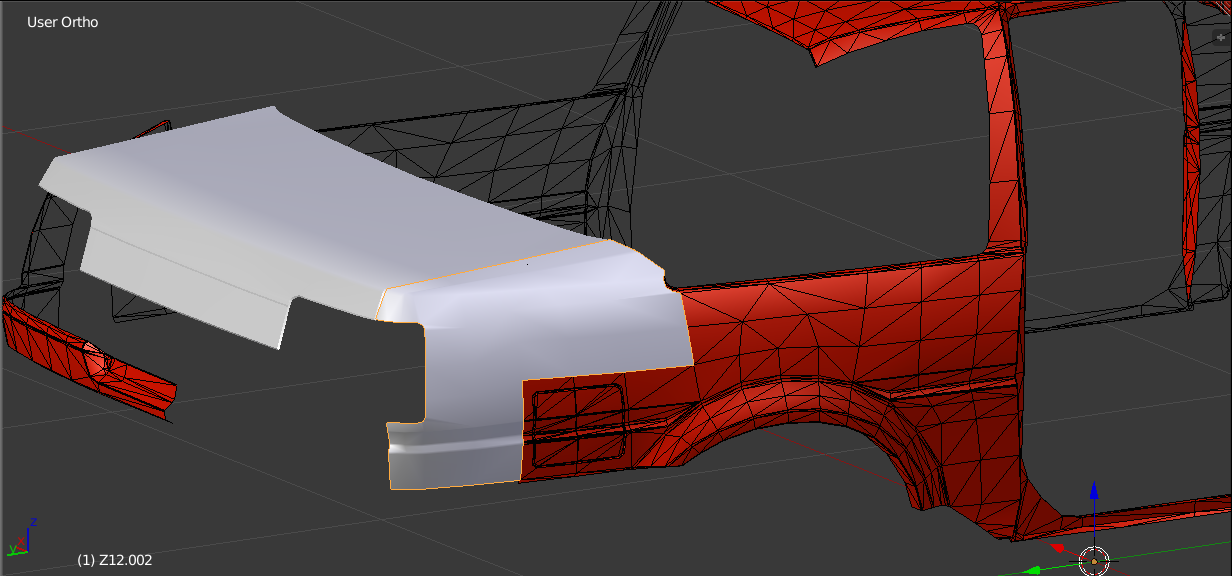Viewport: 1232px width, 576px height.
Task: Grab the blue Z-axis manipulator arrow
Action: pyautogui.click(x=1094, y=493)
